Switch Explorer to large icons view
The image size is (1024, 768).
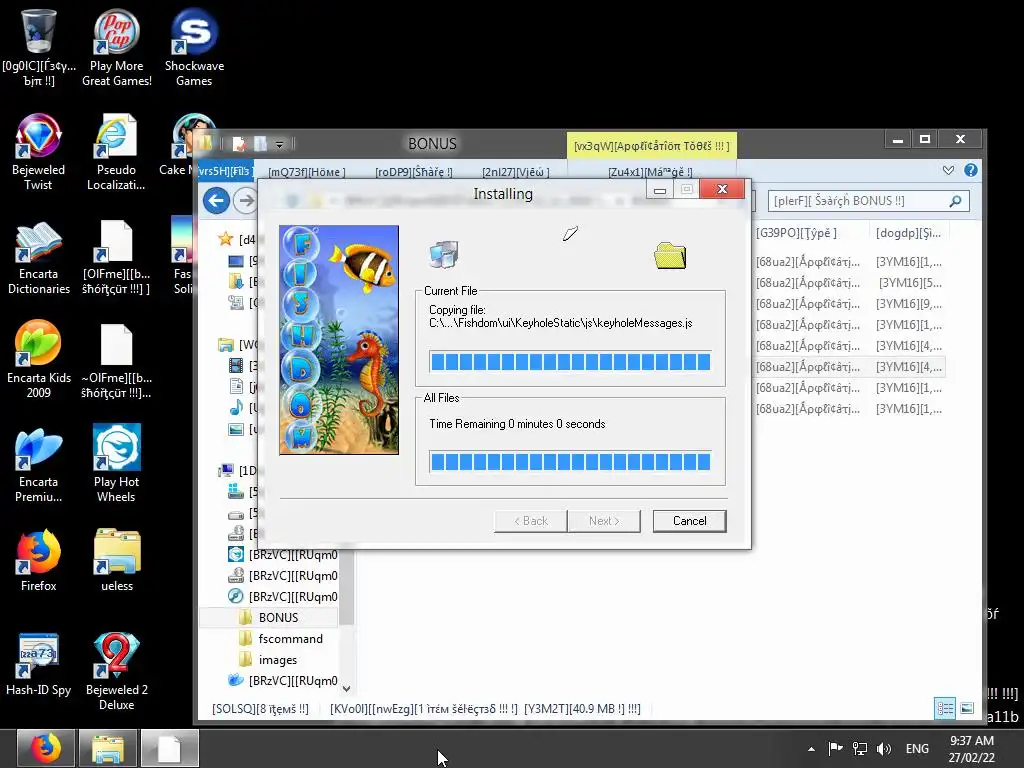pos(967,709)
